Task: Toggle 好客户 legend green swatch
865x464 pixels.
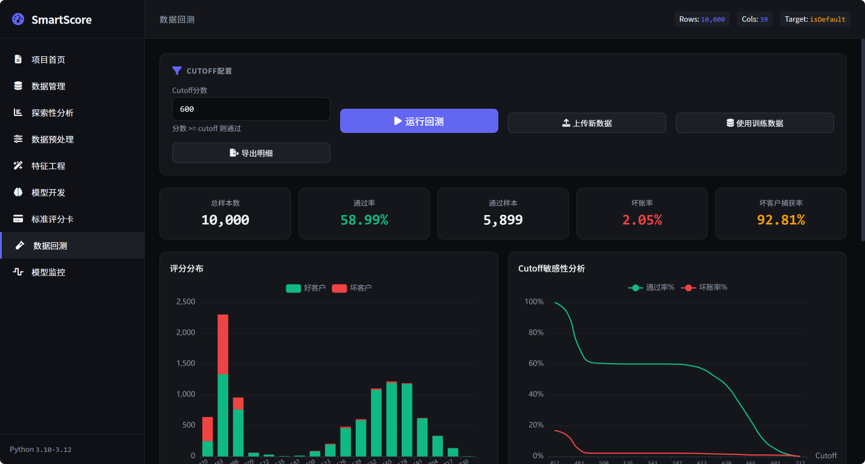Action: coord(293,288)
